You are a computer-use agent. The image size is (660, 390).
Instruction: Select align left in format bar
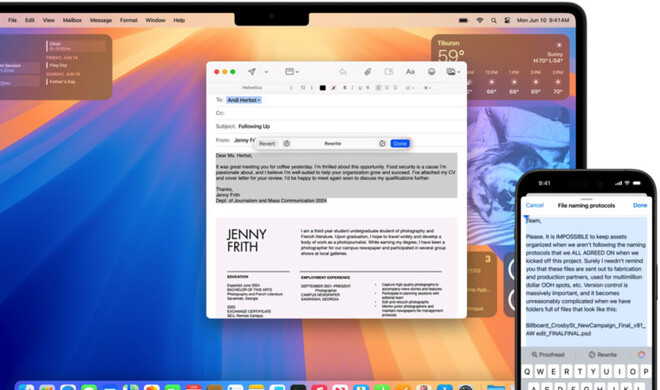coord(378,88)
